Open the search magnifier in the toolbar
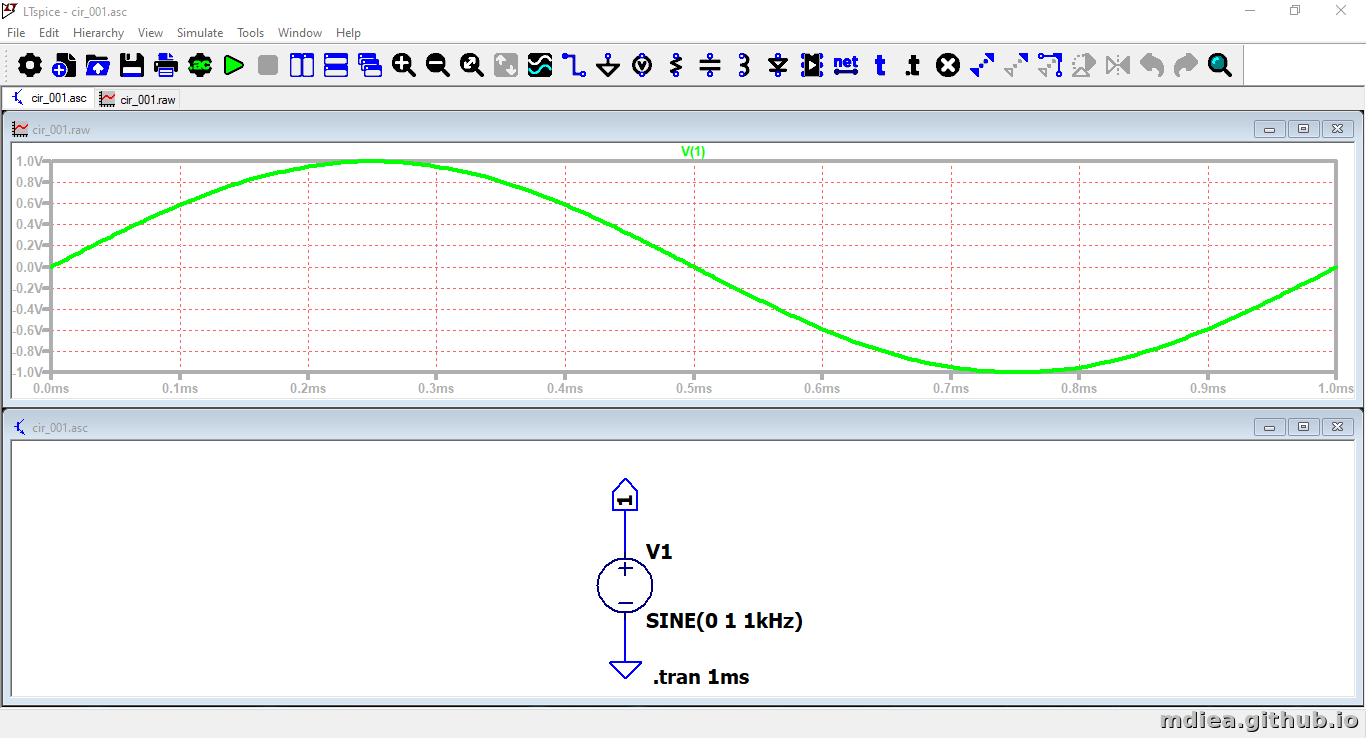 1220,66
